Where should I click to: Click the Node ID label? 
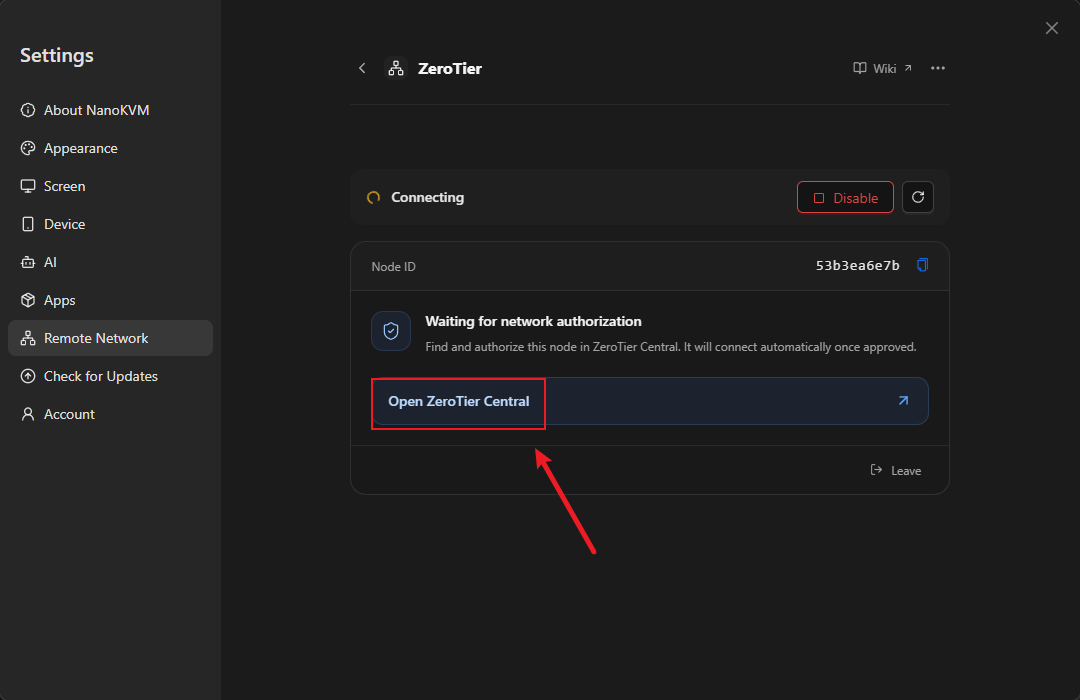pos(393,267)
